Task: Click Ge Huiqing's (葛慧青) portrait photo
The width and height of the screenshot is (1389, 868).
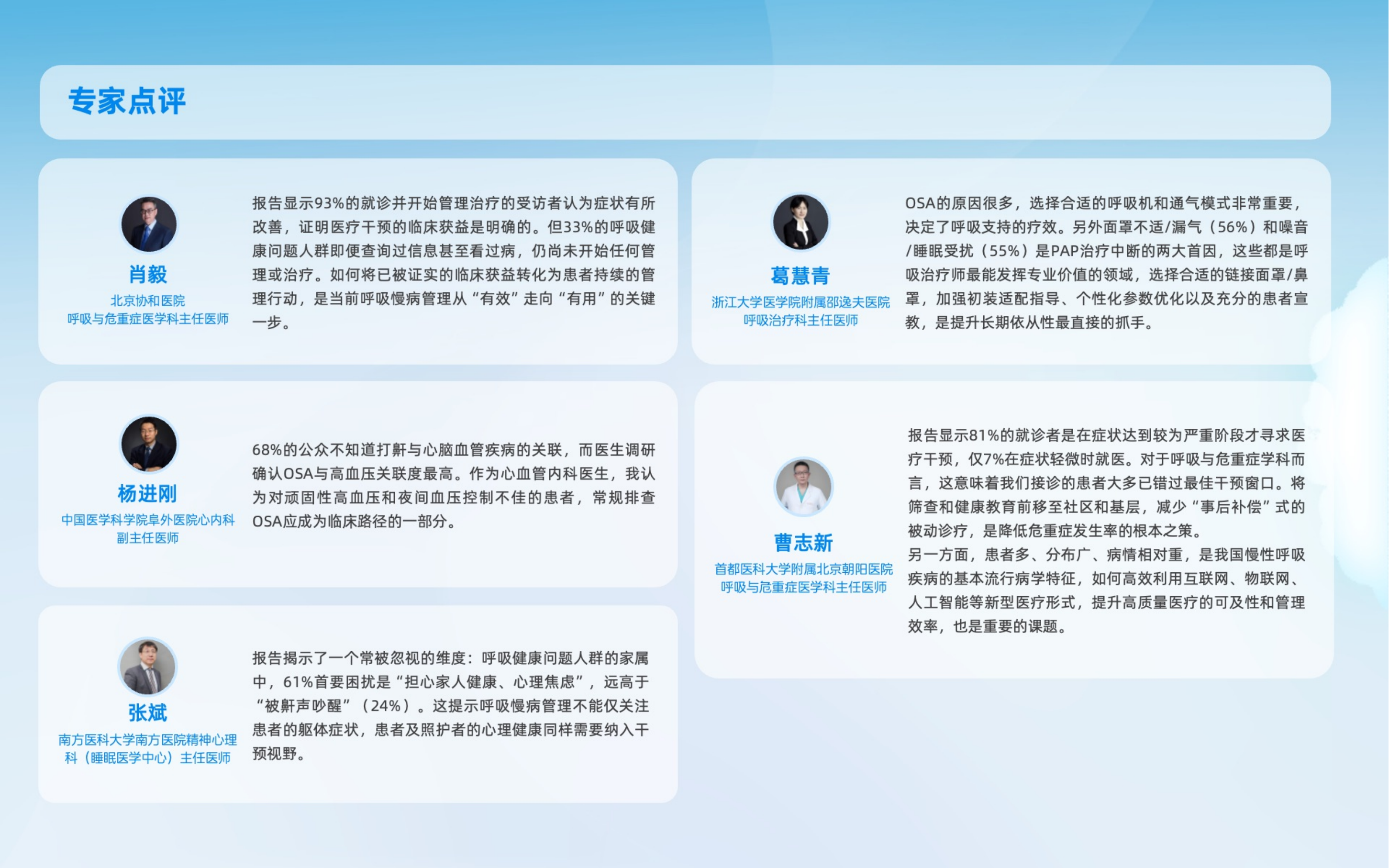Action: pyautogui.click(x=800, y=222)
